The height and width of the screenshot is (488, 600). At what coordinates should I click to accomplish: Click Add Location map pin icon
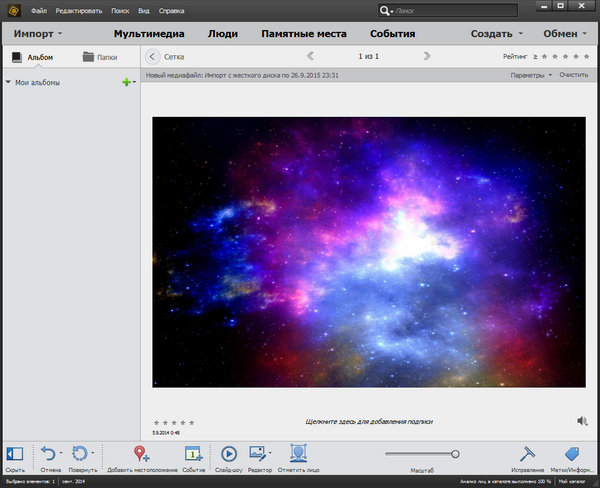click(x=142, y=454)
